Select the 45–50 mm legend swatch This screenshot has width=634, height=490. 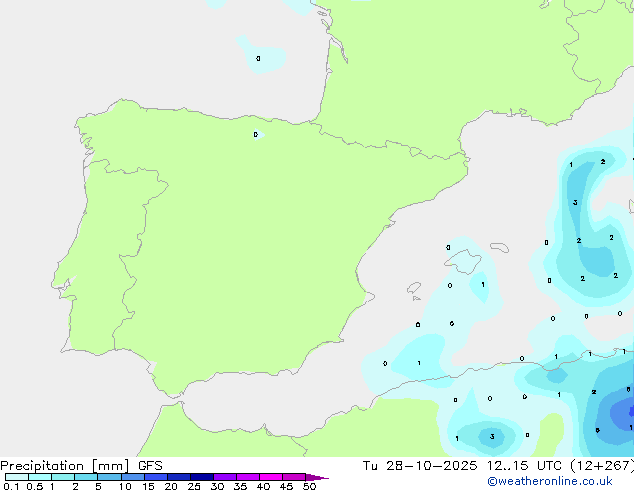294,477
